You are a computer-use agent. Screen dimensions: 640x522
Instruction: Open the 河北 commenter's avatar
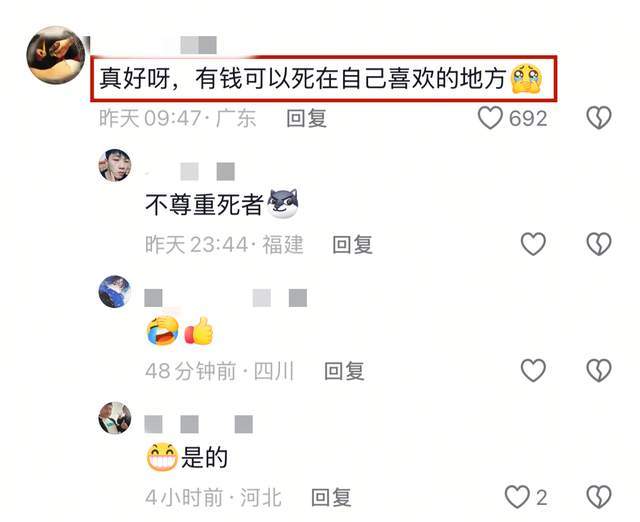[x=115, y=418]
